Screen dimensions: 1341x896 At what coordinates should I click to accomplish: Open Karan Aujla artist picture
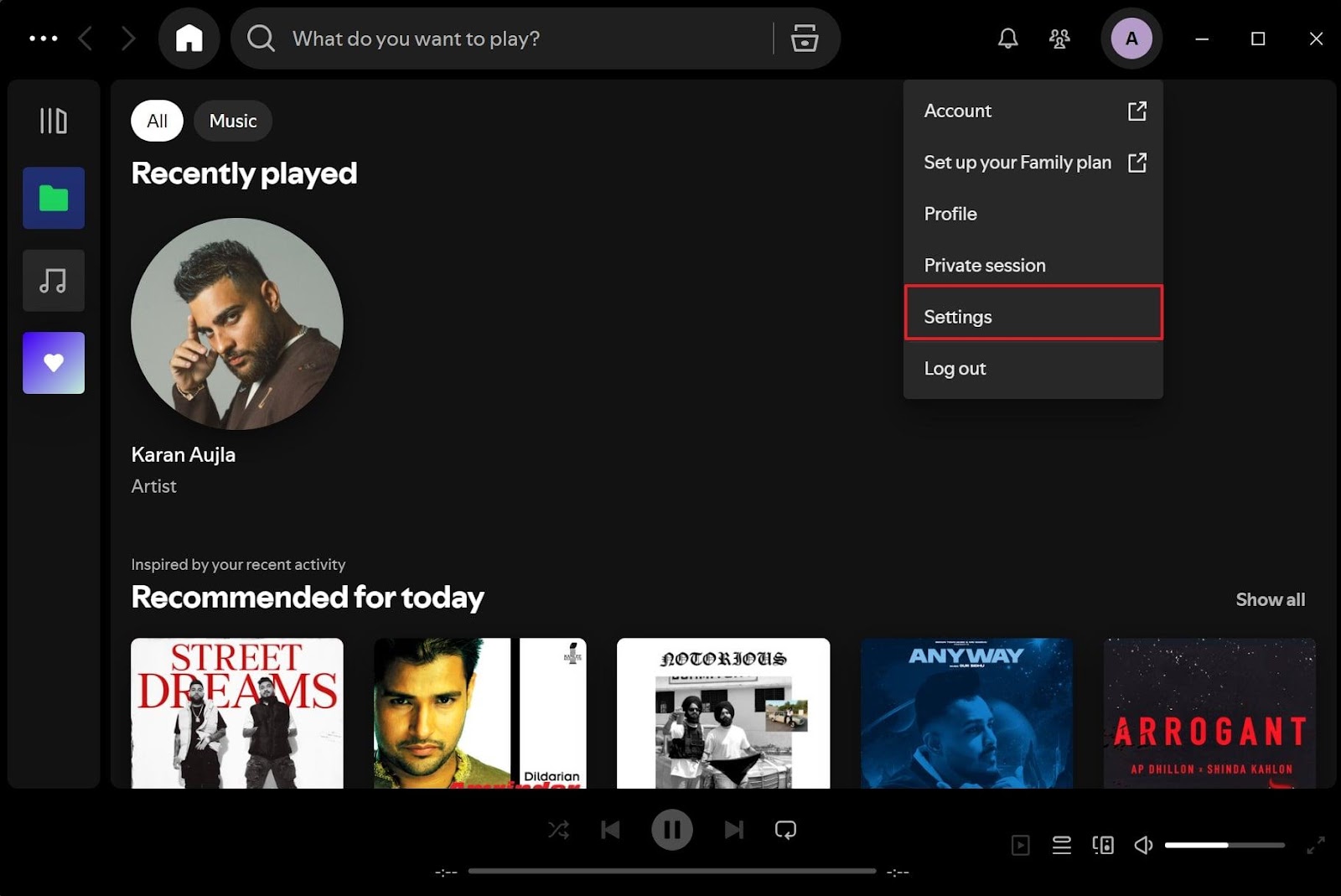pos(237,324)
